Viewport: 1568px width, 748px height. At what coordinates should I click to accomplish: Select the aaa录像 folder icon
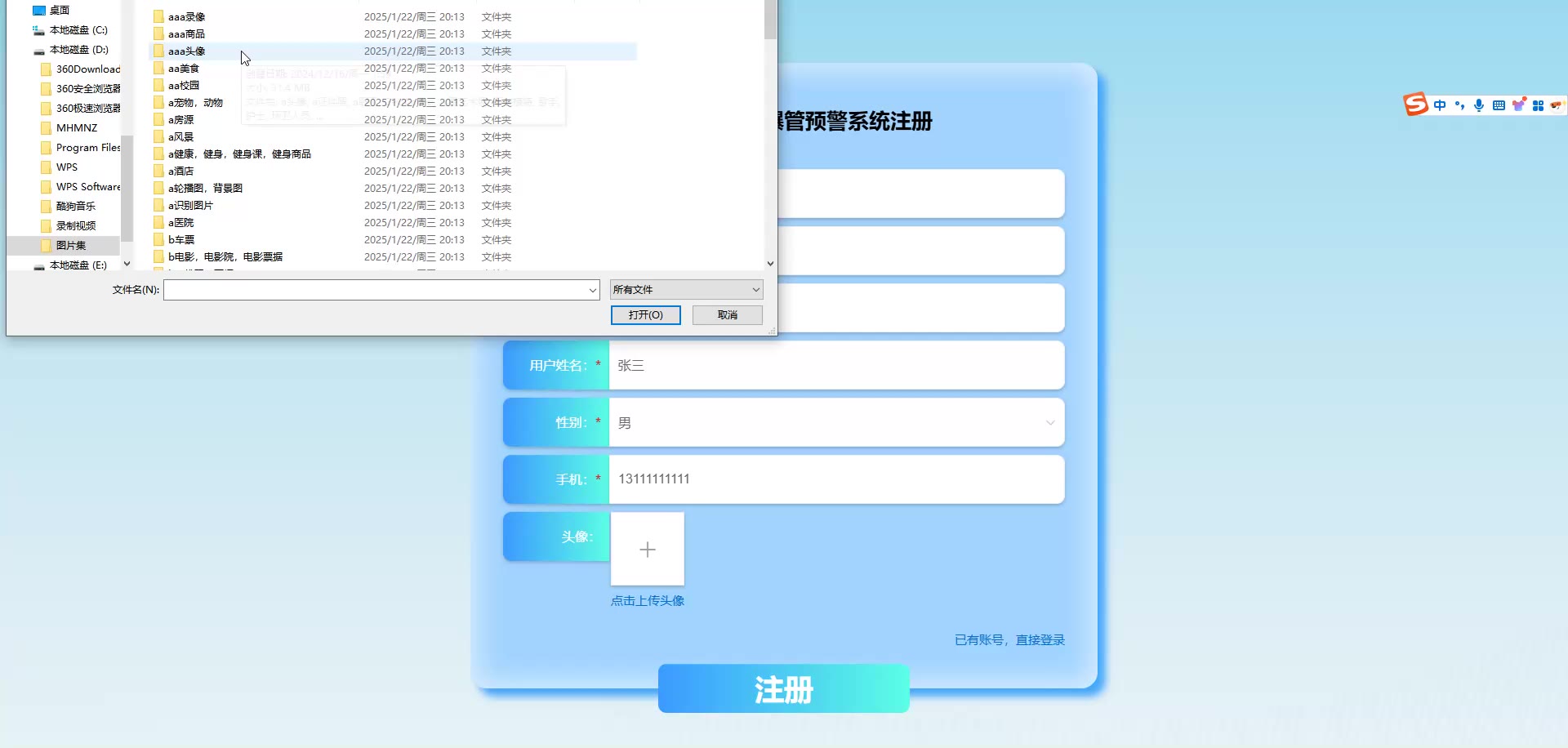coord(158,16)
